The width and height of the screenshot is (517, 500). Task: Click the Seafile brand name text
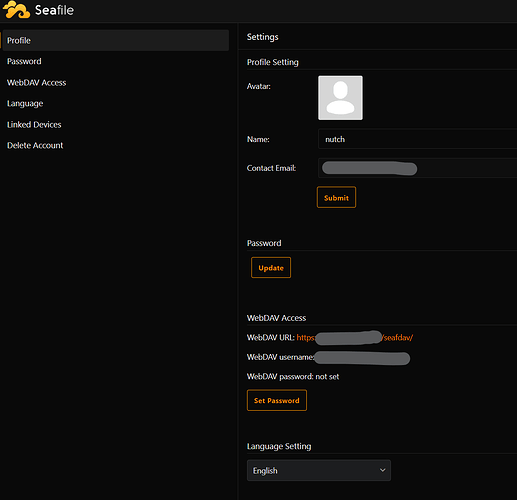[x=54, y=10]
